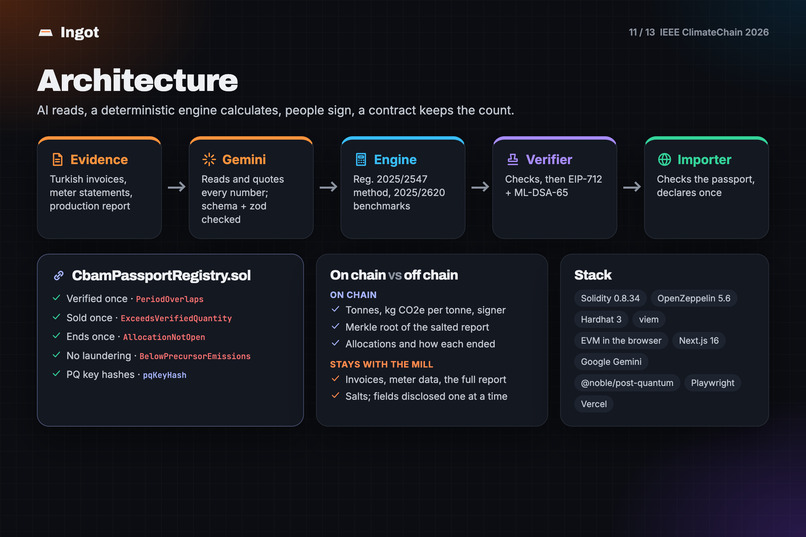Viewport: 806px width, 537px height.
Task: Click the Engine calculator icon
Action: [x=361, y=159]
